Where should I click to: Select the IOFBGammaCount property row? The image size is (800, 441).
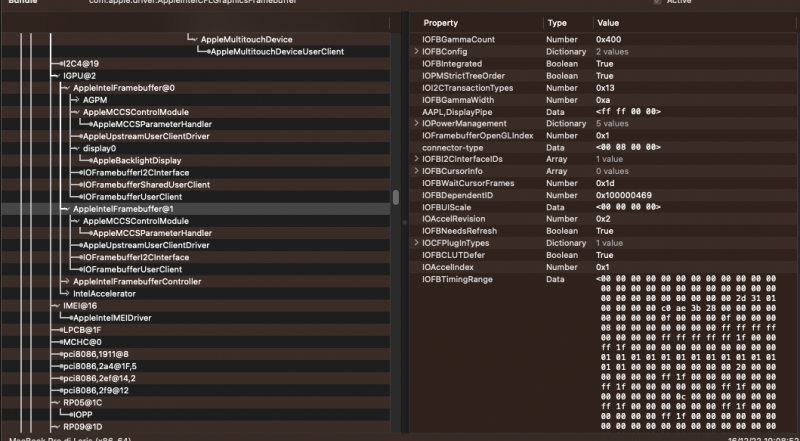pos(604,39)
